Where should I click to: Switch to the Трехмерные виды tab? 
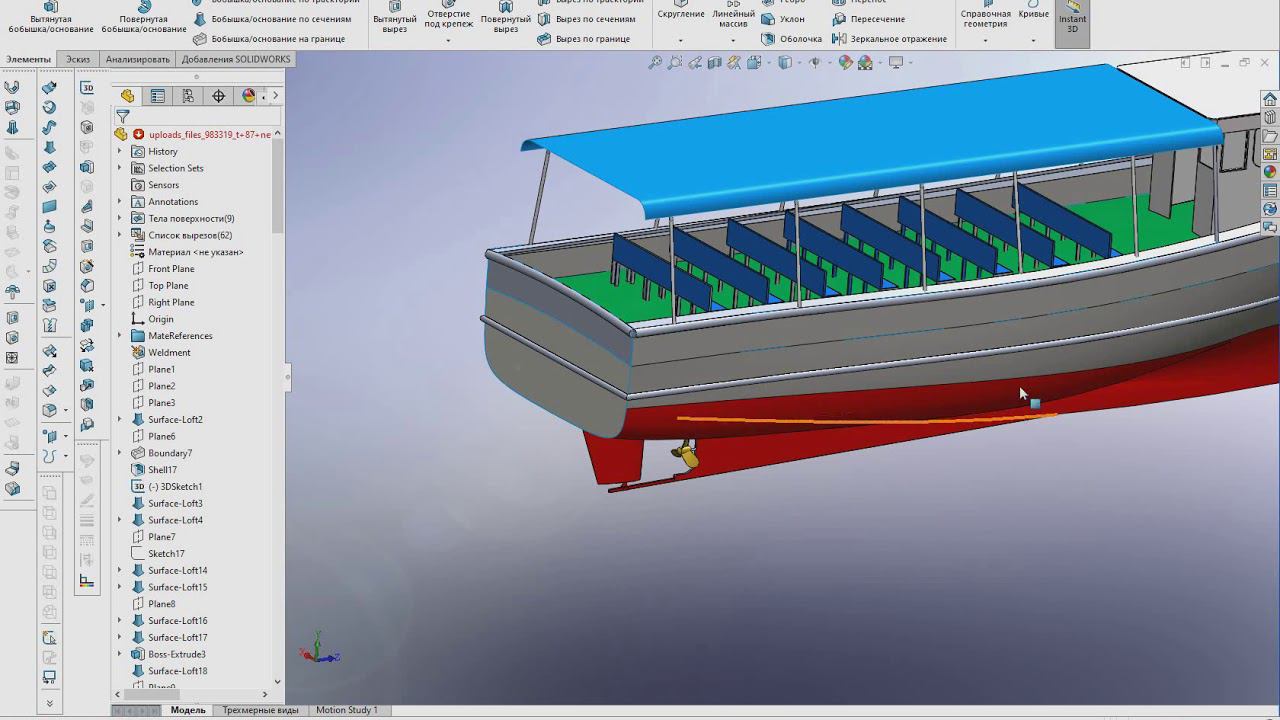click(260, 710)
